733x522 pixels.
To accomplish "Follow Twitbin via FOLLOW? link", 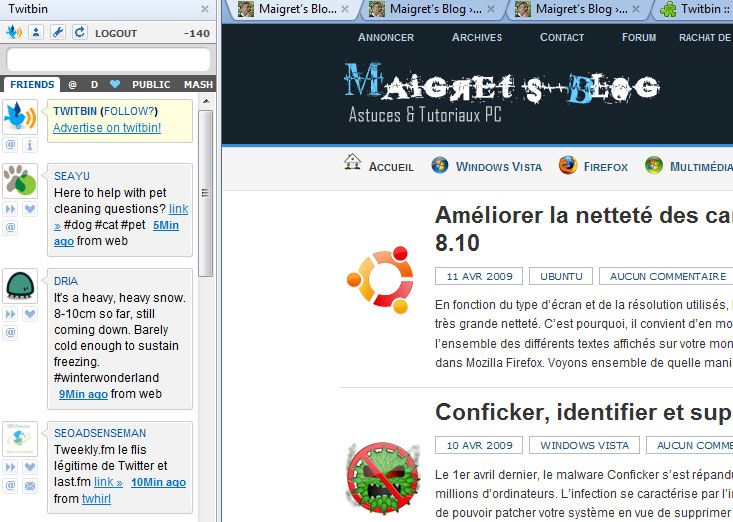I will tap(129, 111).
